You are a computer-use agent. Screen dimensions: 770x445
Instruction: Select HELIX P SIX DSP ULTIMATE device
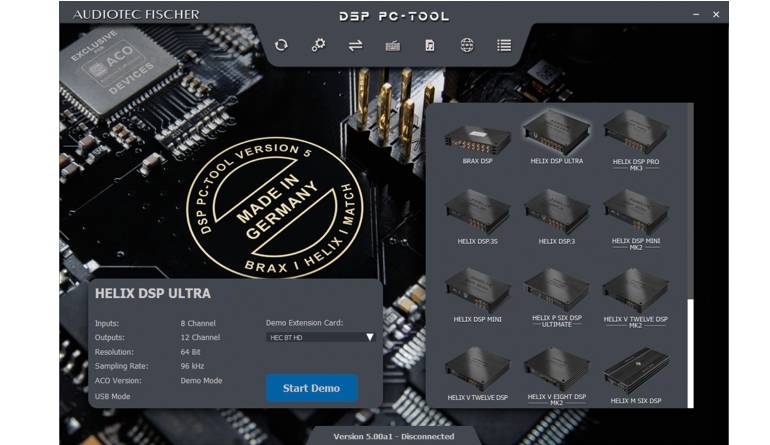click(556, 298)
